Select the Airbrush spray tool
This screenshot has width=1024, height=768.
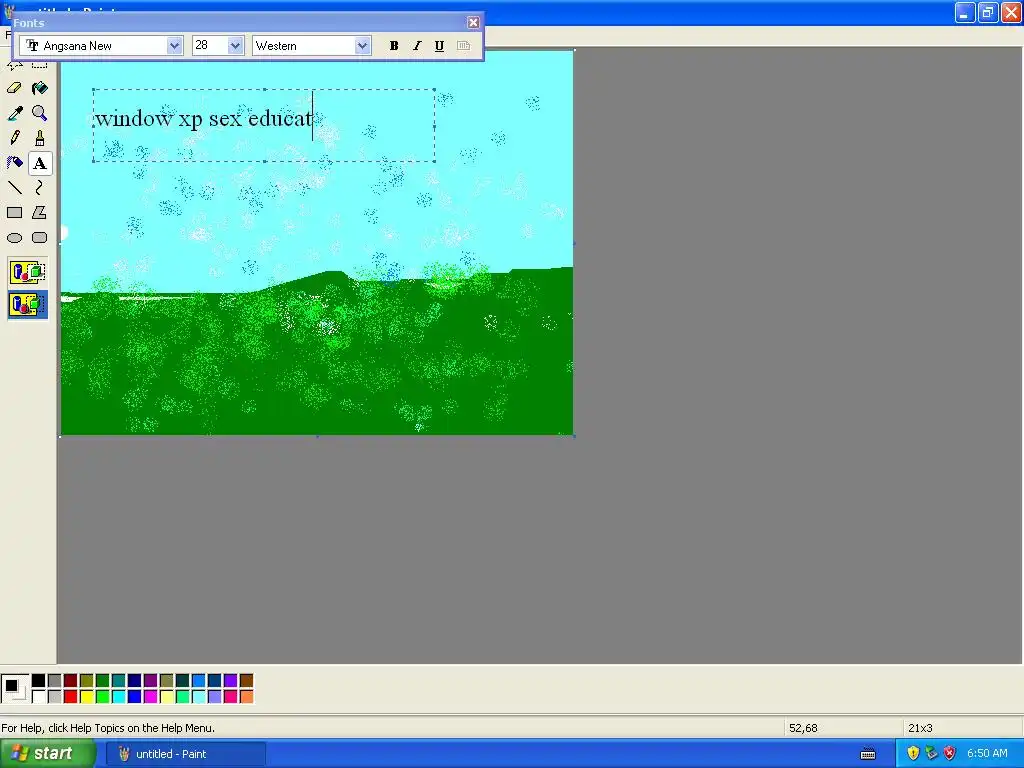[14, 163]
